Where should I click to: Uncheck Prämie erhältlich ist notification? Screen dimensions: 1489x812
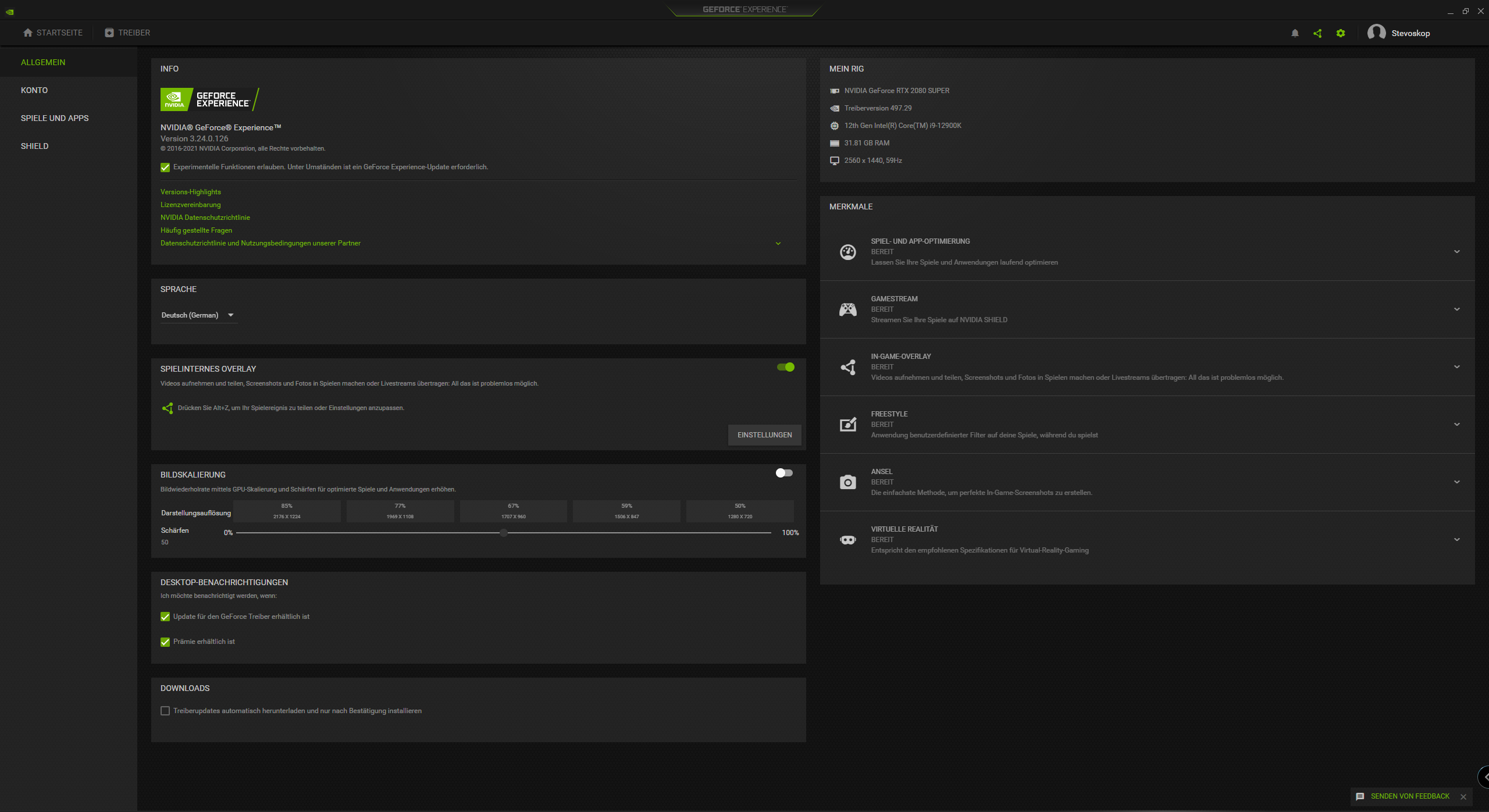[165, 642]
